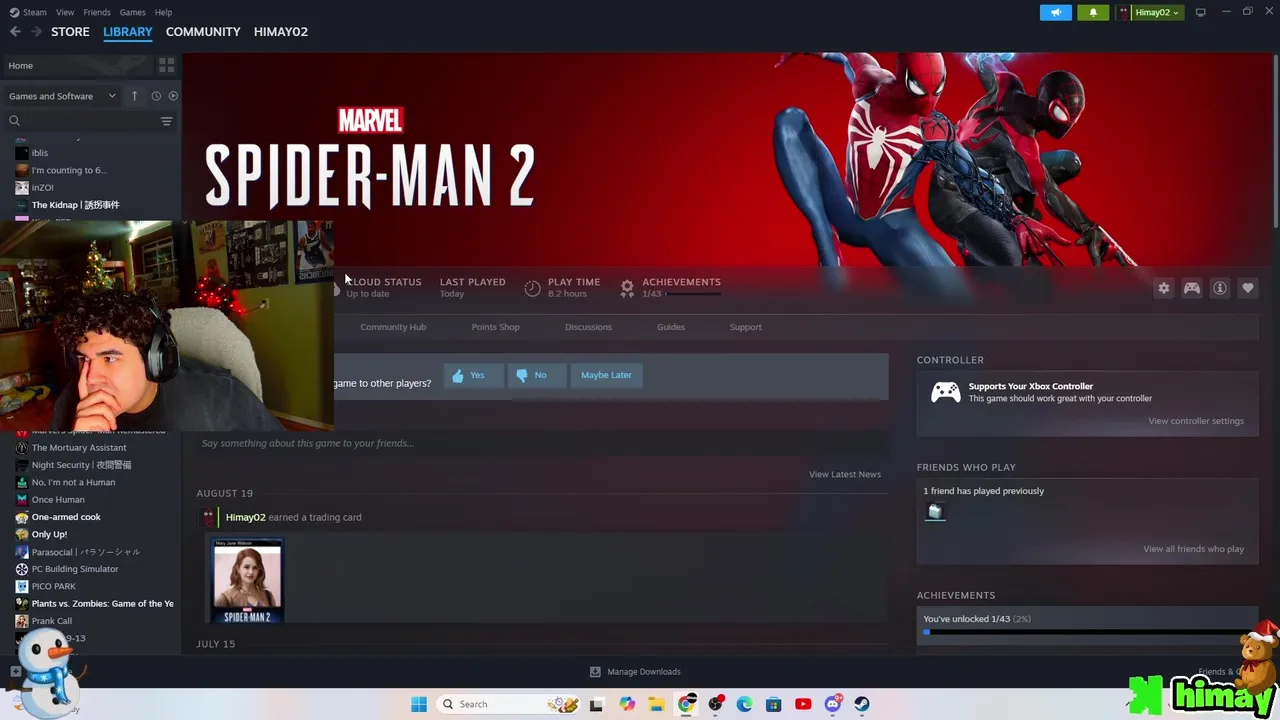This screenshot has width=1280, height=720.
Task: Click the recent activity clock icon
Action: click(x=156, y=96)
